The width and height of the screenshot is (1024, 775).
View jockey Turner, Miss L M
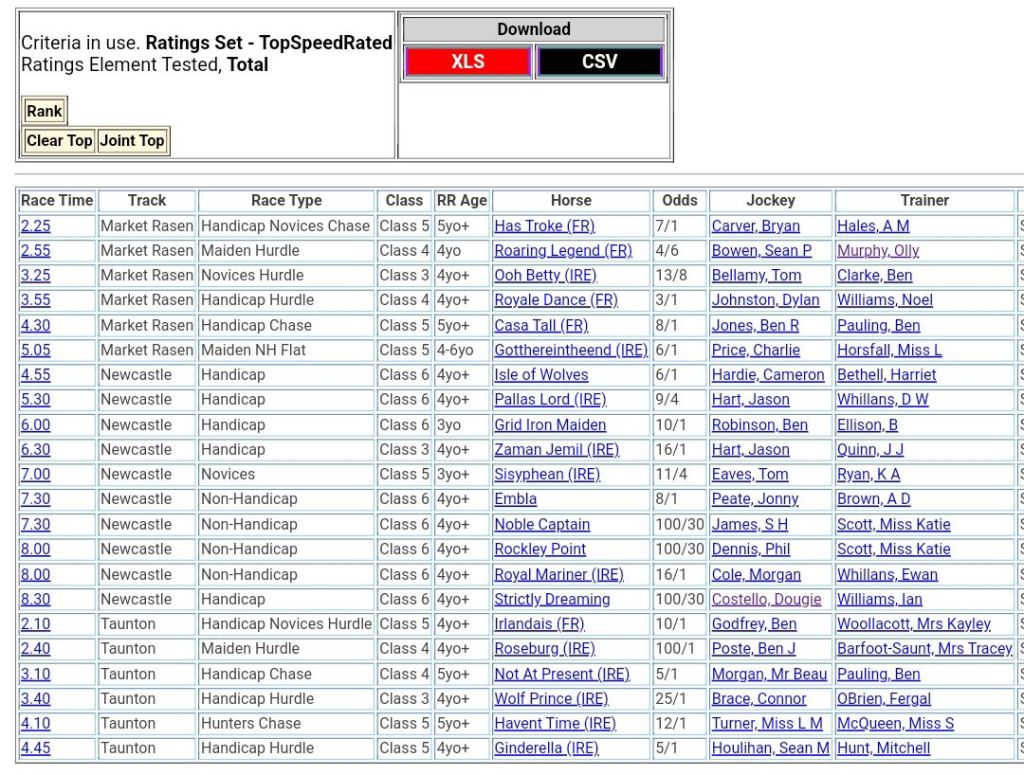[x=767, y=723]
